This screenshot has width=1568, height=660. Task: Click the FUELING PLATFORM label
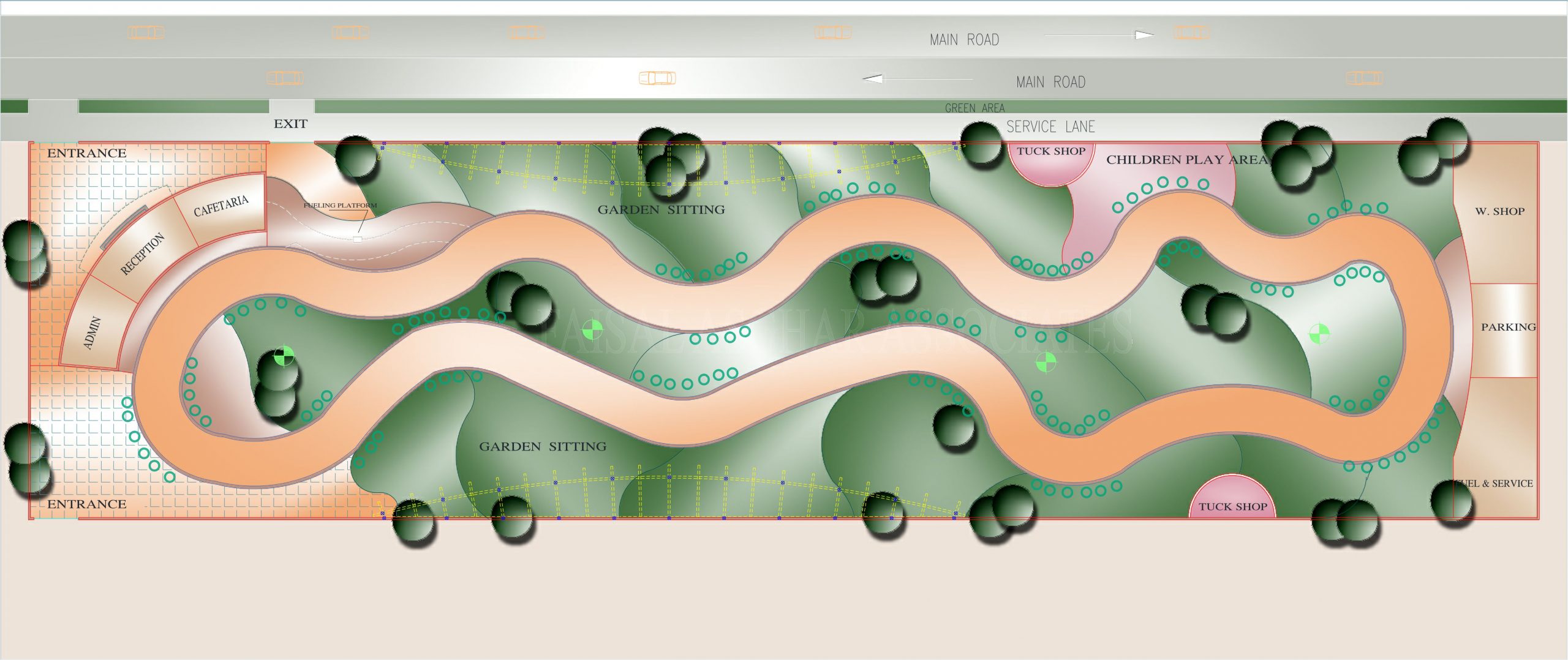[340, 206]
